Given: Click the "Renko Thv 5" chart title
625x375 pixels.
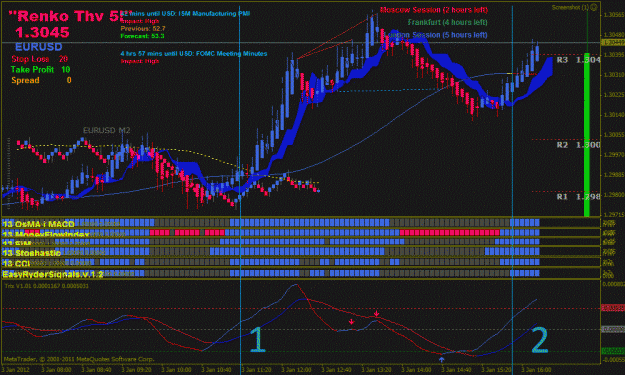Looking at the screenshot, I should tap(70, 16).
